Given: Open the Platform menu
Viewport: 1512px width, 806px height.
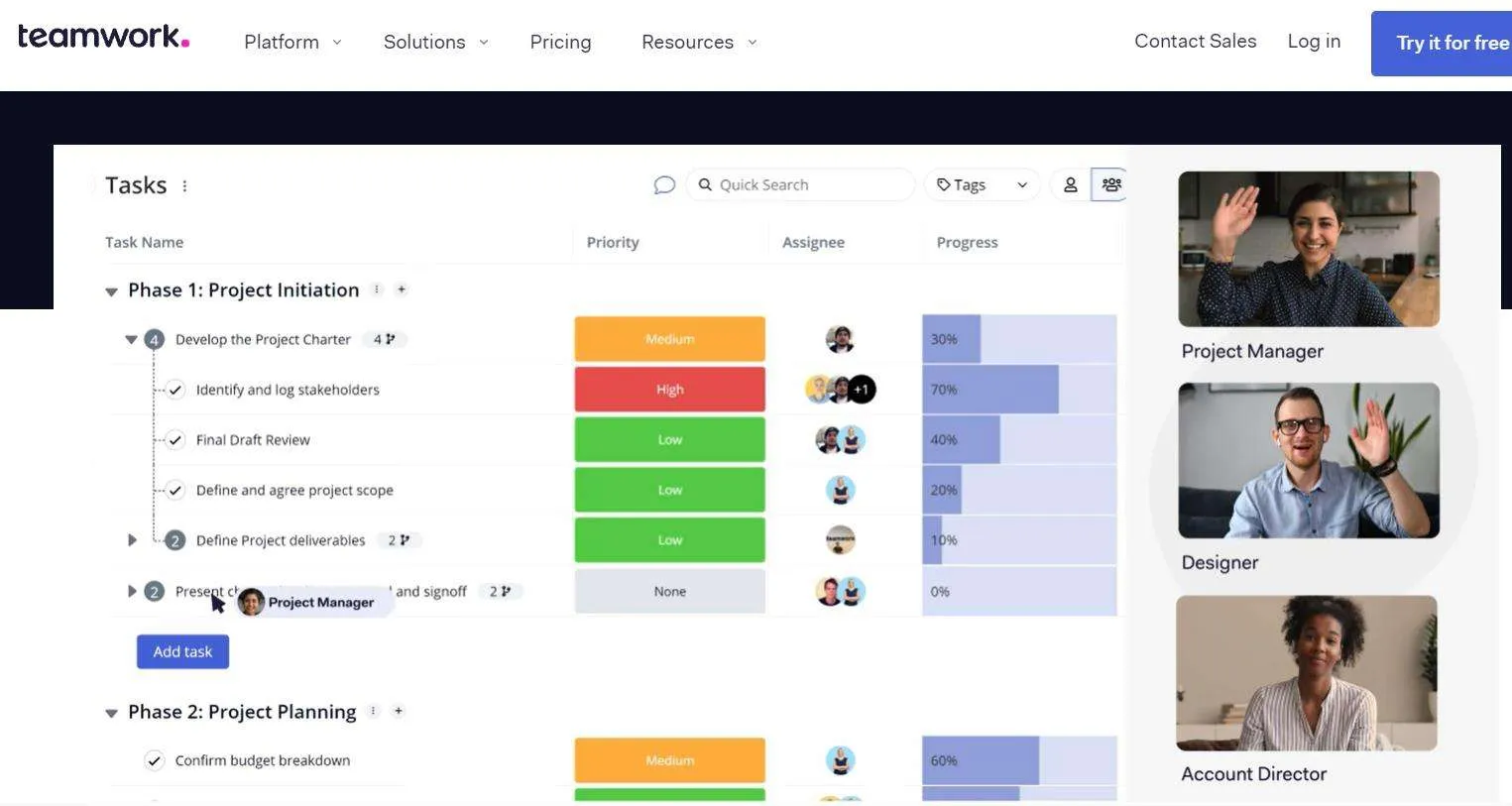Looking at the screenshot, I should click(292, 42).
